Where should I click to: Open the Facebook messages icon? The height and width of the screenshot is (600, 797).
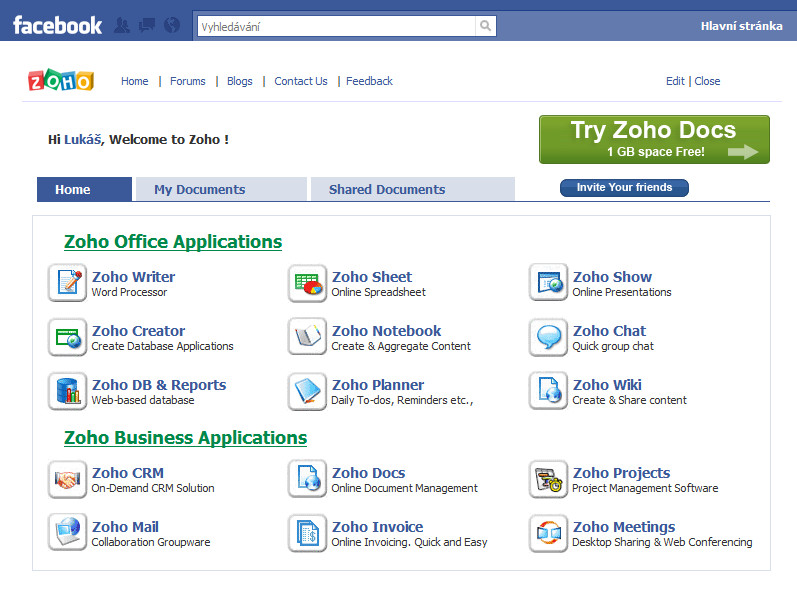pyautogui.click(x=147, y=25)
